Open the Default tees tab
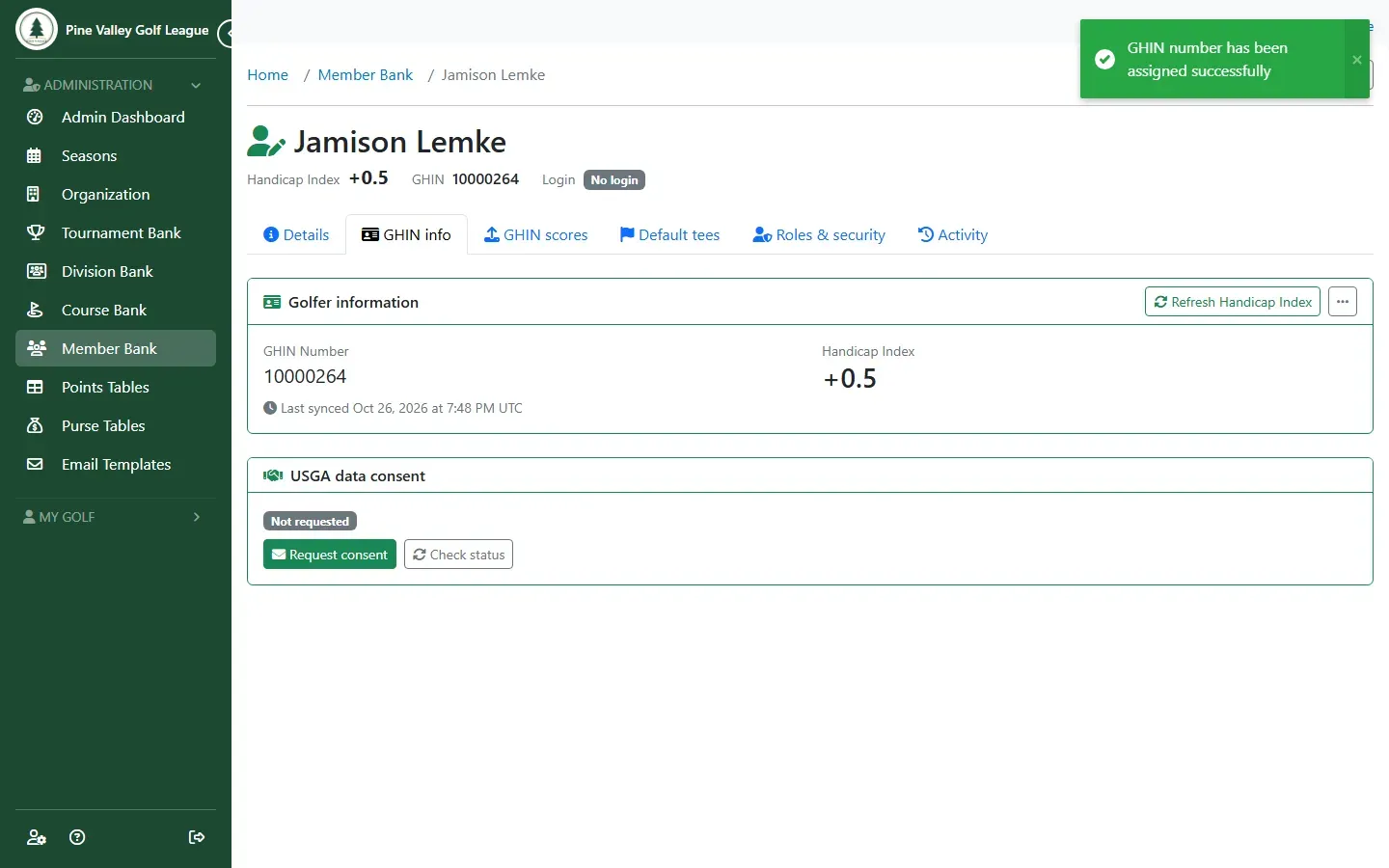 coord(669,234)
